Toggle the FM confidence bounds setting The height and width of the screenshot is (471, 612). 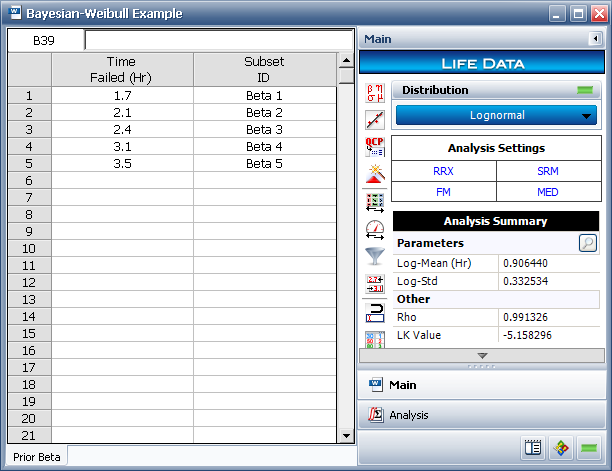click(443, 193)
